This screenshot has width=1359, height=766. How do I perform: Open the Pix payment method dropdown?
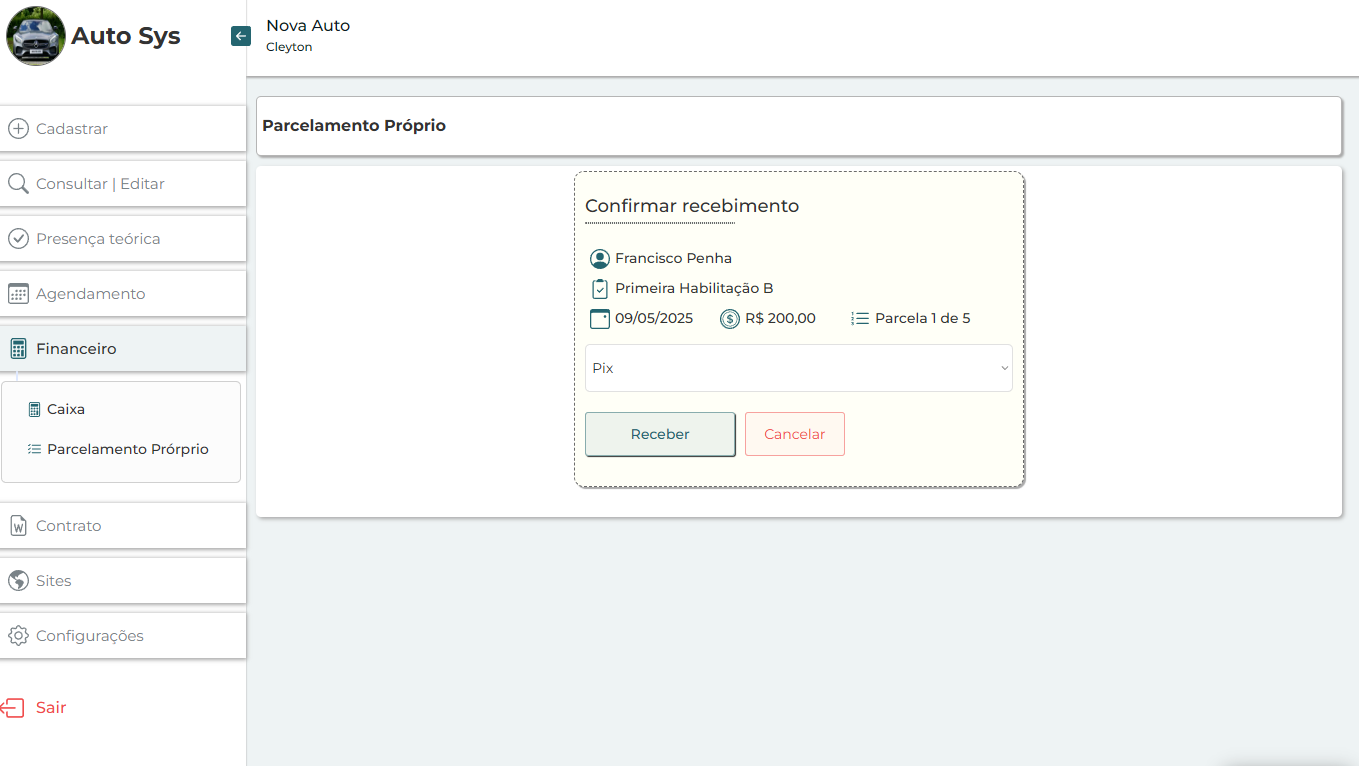click(798, 368)
